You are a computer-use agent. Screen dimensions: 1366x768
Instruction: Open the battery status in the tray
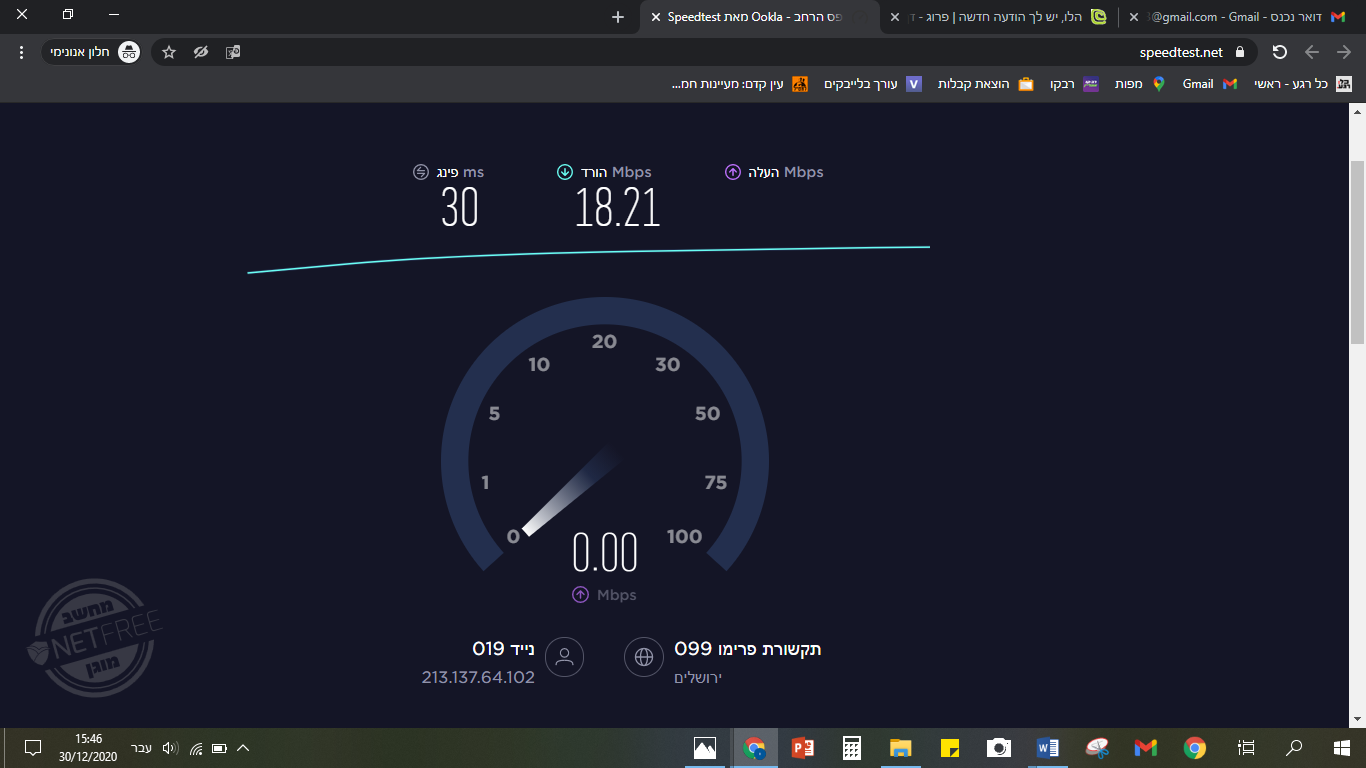pyautogui.click(x=219, y=748)
